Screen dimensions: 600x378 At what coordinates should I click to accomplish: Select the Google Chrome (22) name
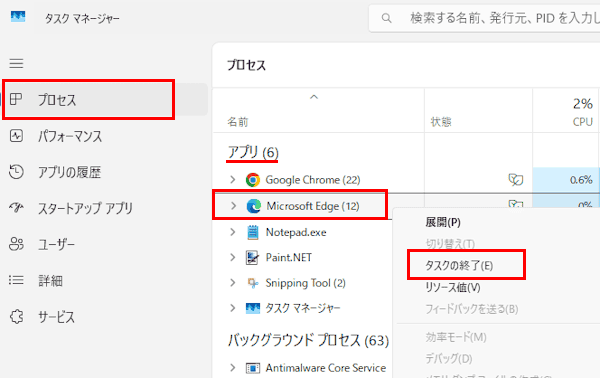click(313, 179)
